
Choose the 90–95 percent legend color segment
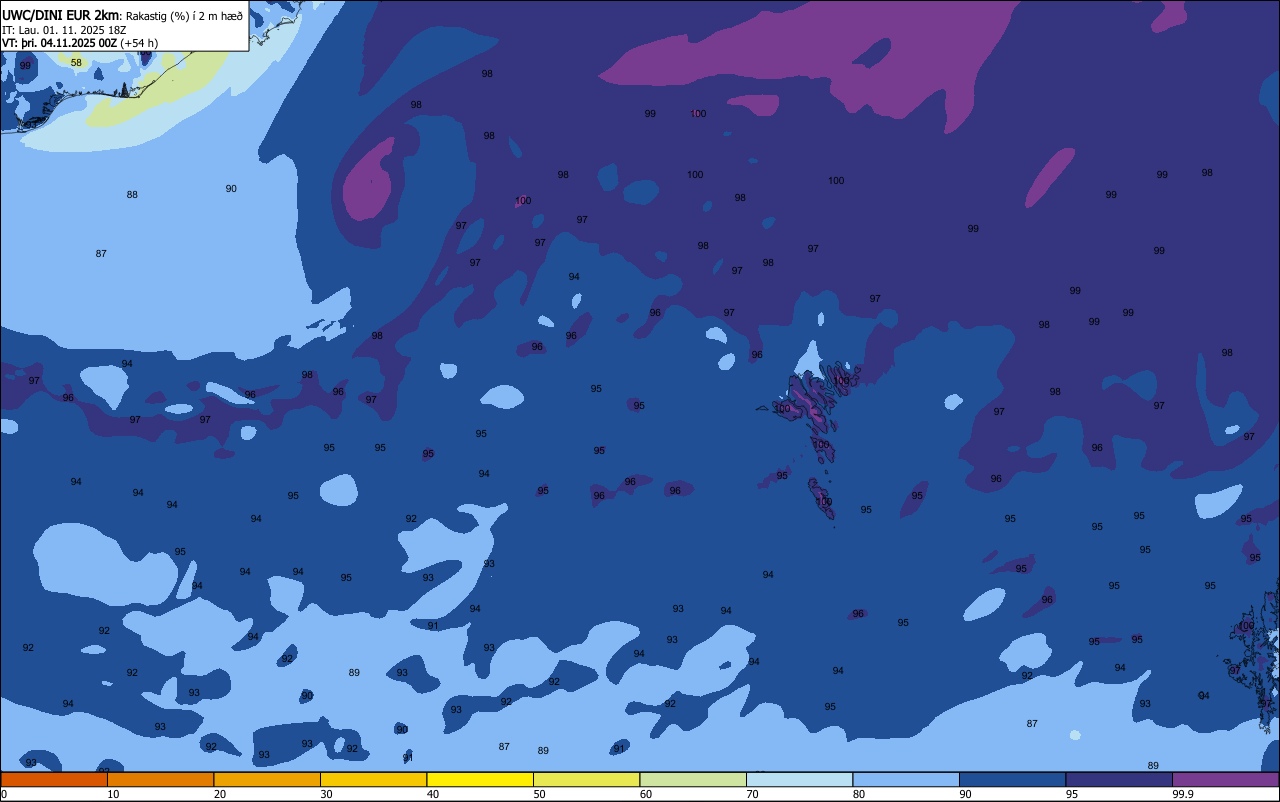pyautogui.click(x=1012, y=779)
